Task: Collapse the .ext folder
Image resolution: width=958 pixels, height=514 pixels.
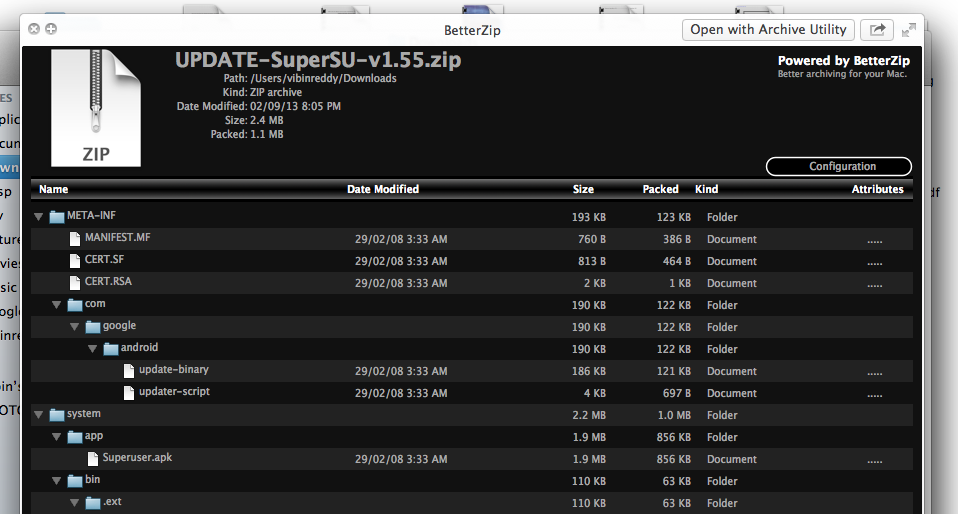Action: coord(75,502)
